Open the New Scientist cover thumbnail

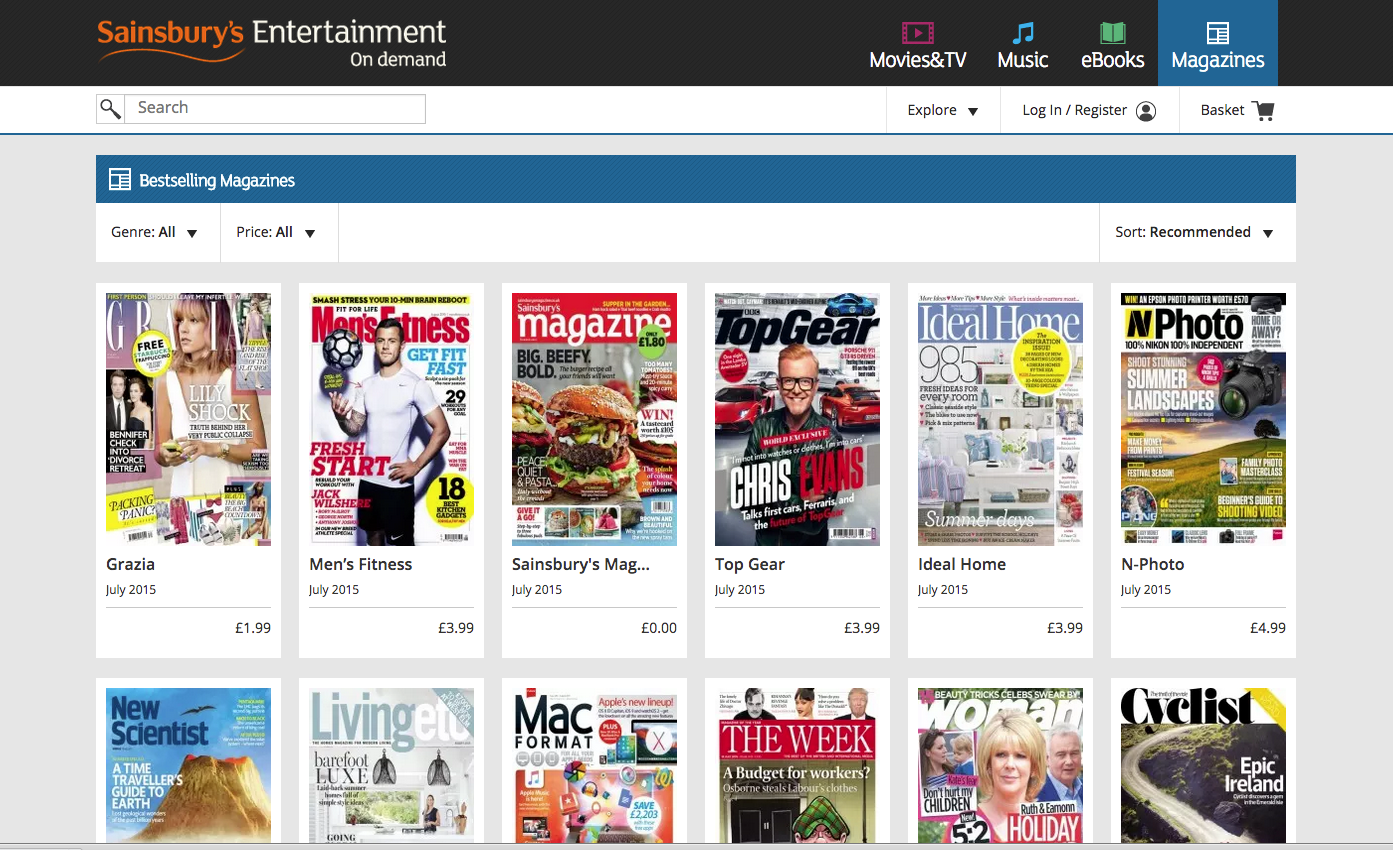click(x=188, y=766)
